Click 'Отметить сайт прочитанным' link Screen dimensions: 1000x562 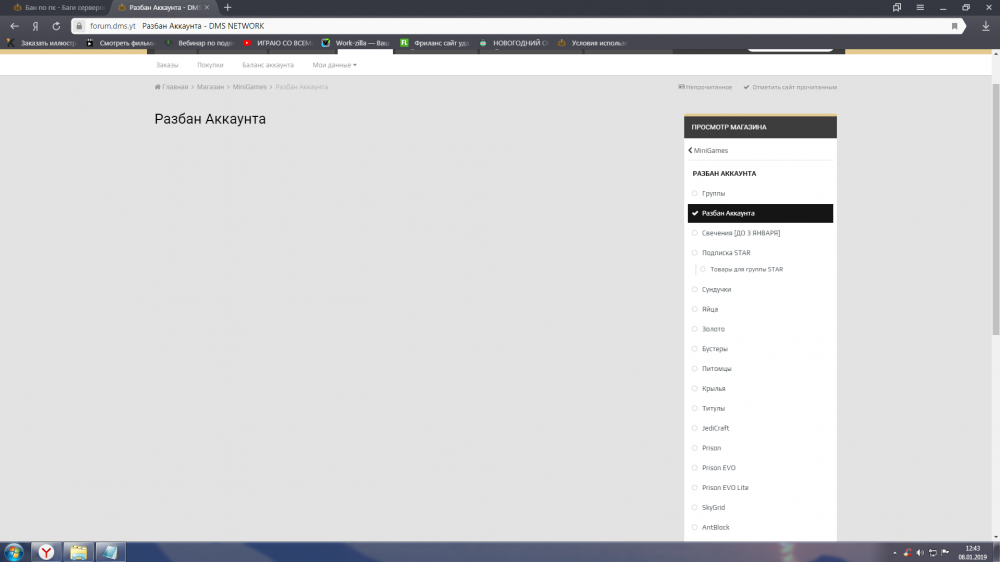point(790,87)
